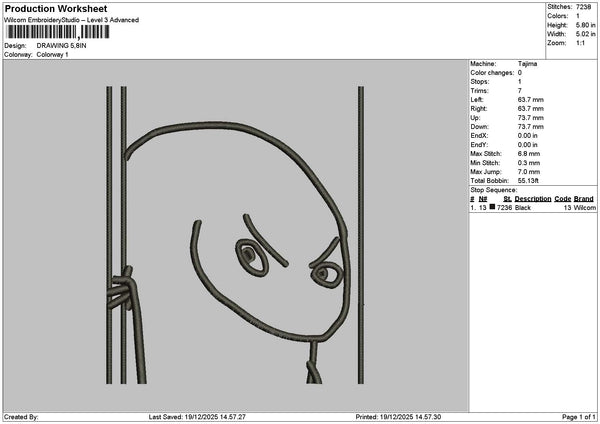The height and width of the screenshot is (424, 600).
Task: Click the 'Max Stitch:' label
Action: [486, 154]
